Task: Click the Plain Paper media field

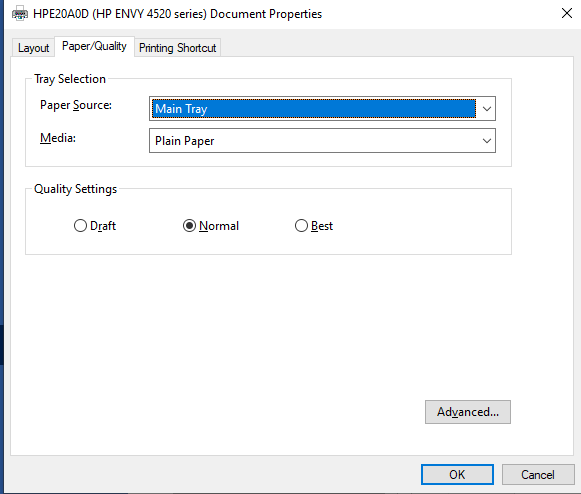Action: point(322,141)
